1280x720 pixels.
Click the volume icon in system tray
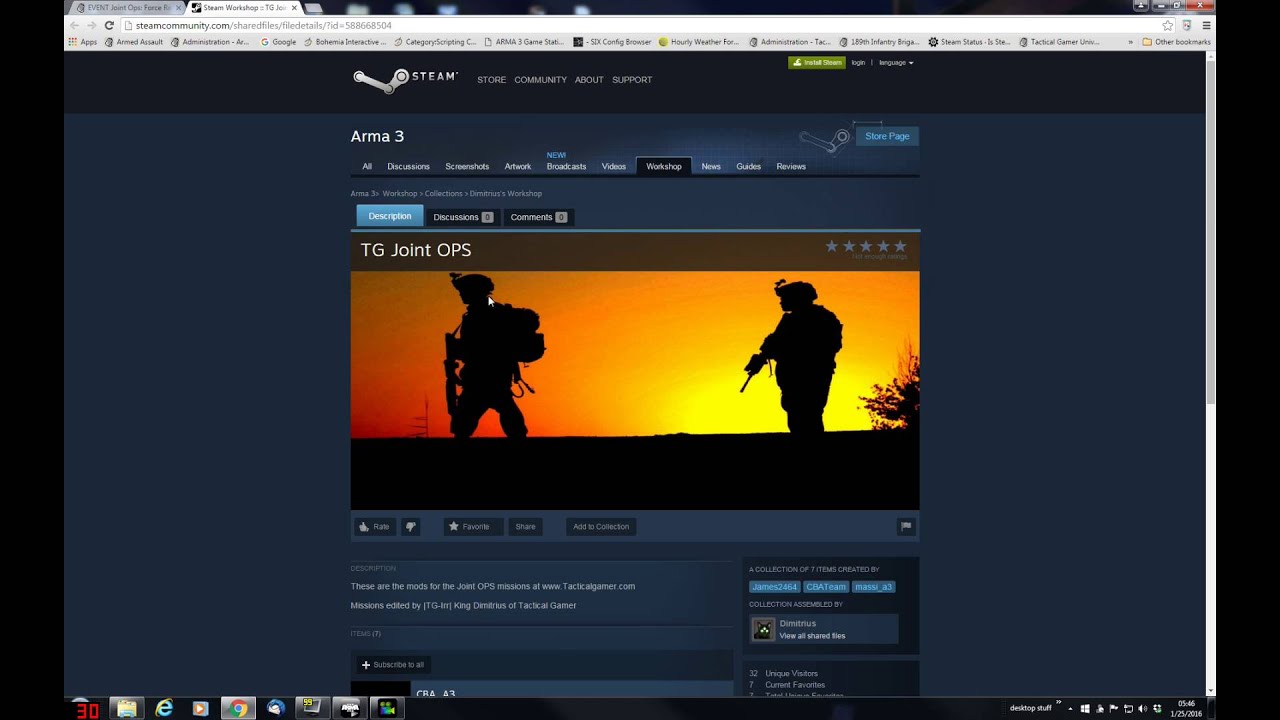pos(1142,708)
